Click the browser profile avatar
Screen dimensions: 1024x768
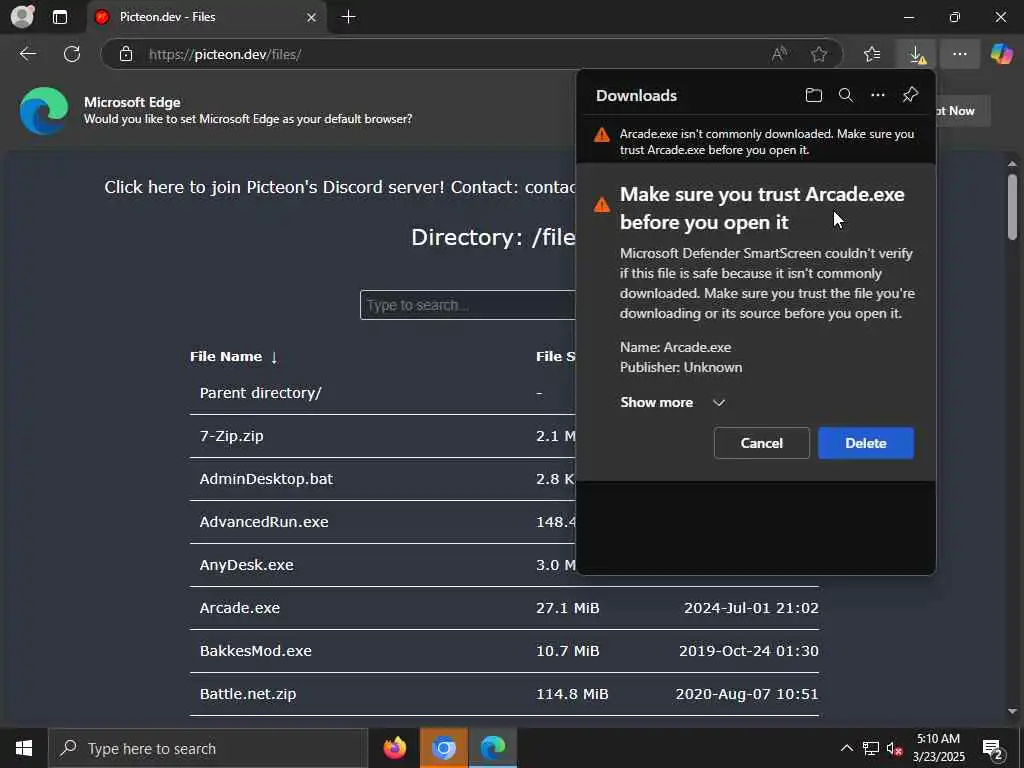(x=23, y=16)
